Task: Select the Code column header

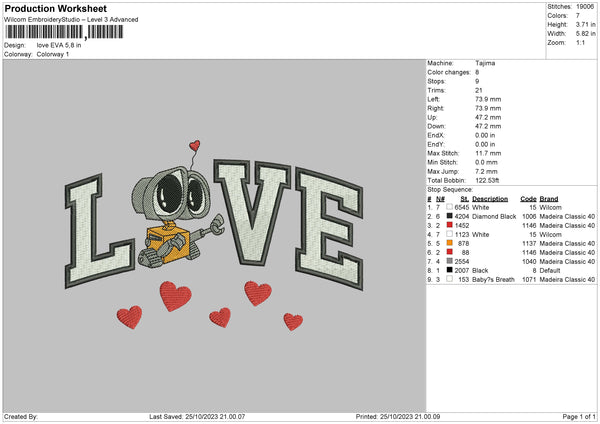Action: (529, 198)
